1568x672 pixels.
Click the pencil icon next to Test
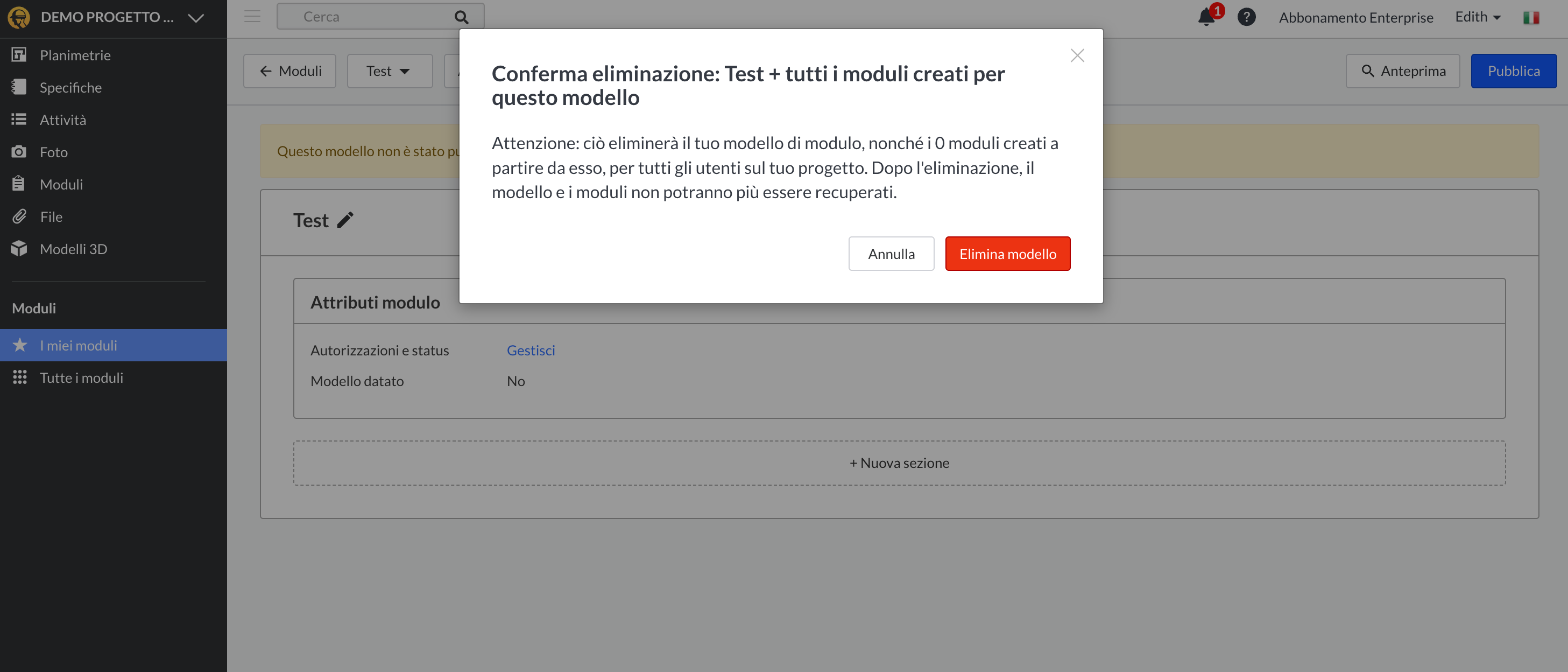345,220
